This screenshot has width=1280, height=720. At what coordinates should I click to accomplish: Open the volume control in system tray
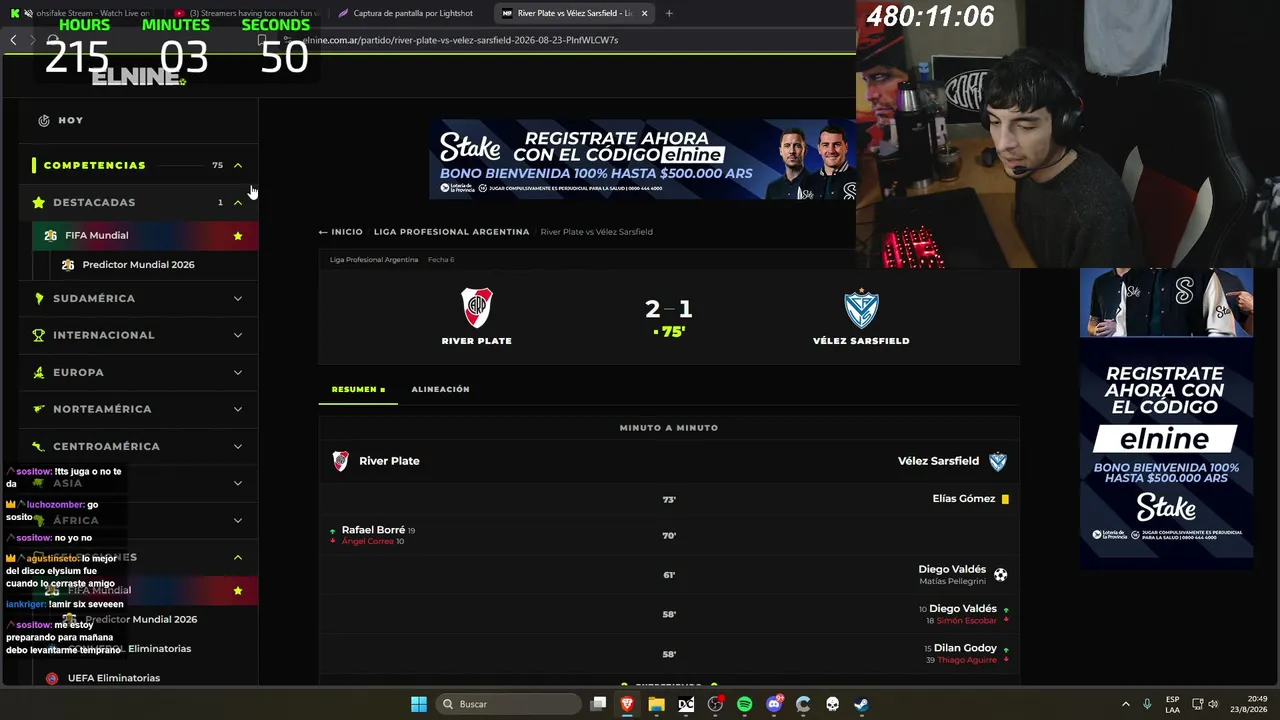pos(1213,704)
